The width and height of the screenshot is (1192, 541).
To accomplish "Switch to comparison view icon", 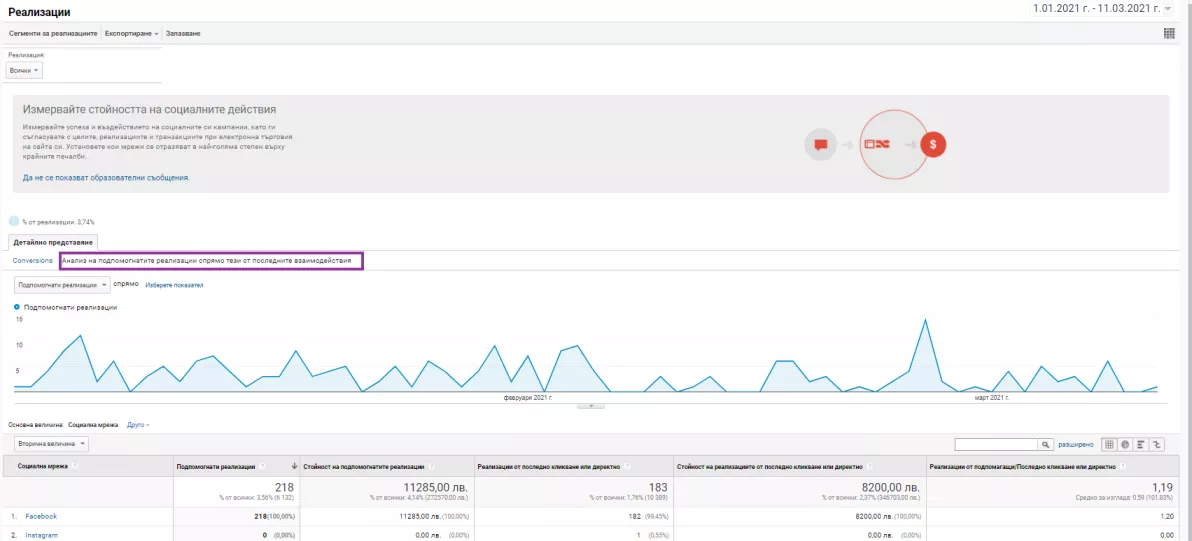I will (x=1158, y=445).
